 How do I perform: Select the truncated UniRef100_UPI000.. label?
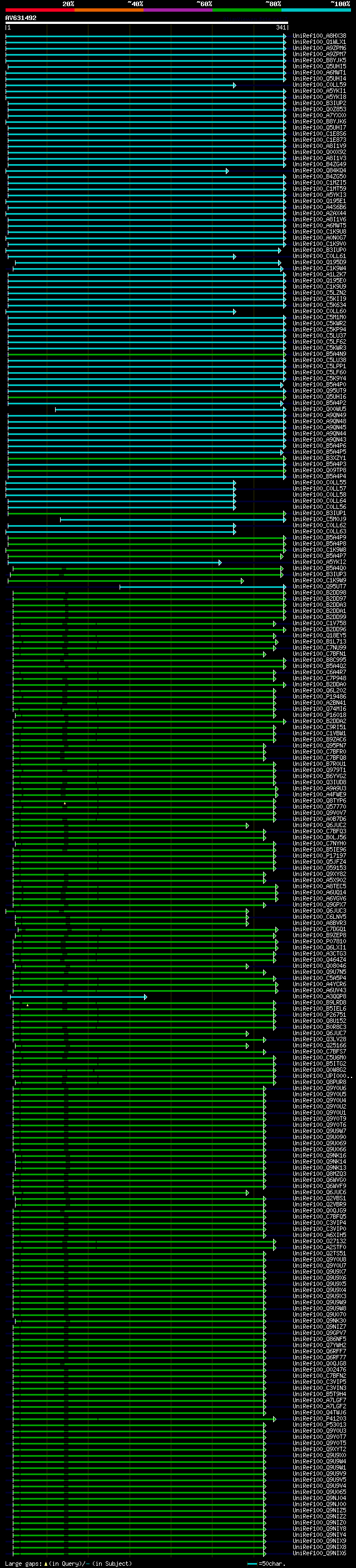tap(323, 1076)
